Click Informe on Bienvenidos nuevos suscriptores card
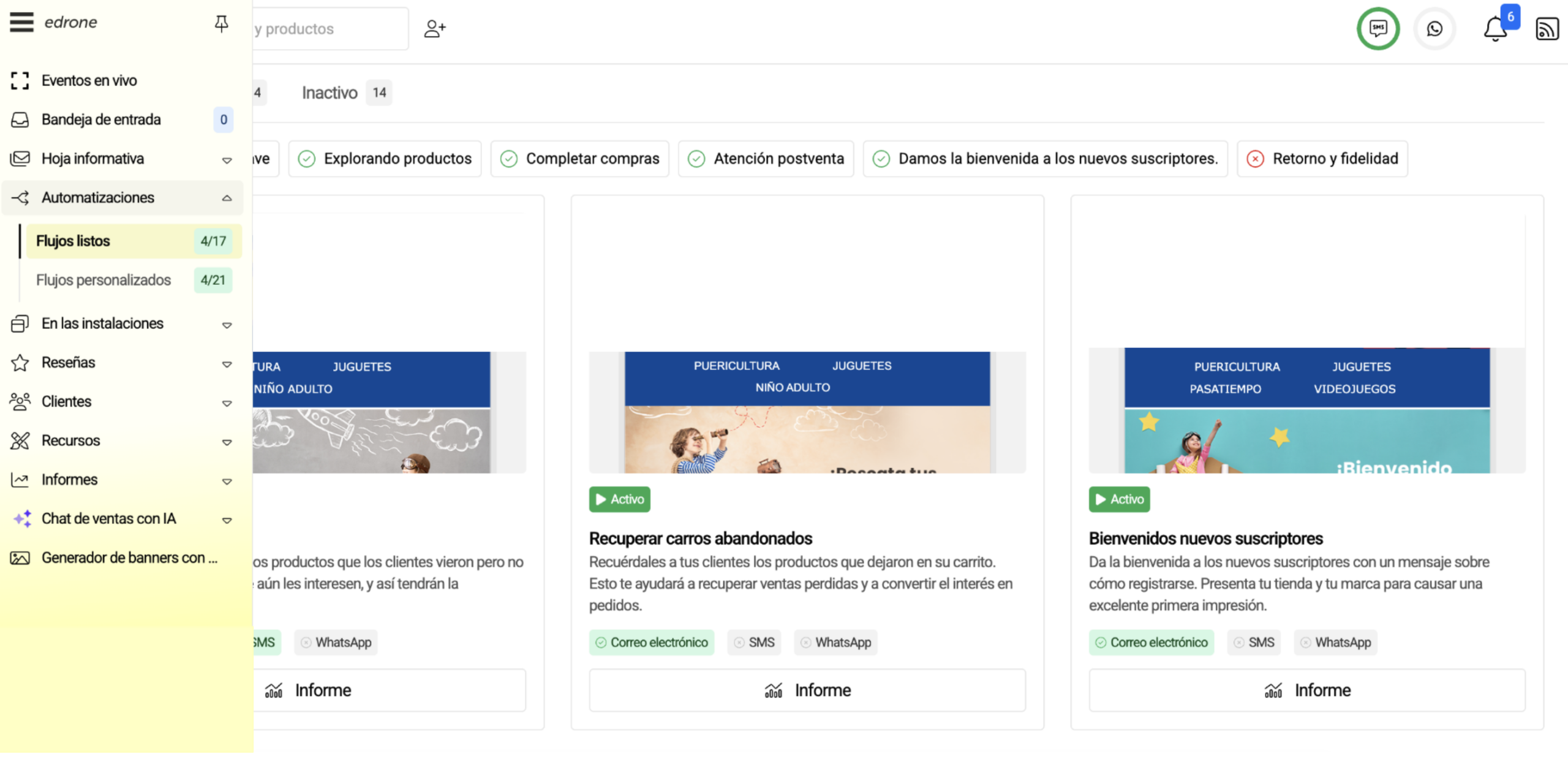The height and width of the screenshot is (759, 1568). (x=1308, y=690)
